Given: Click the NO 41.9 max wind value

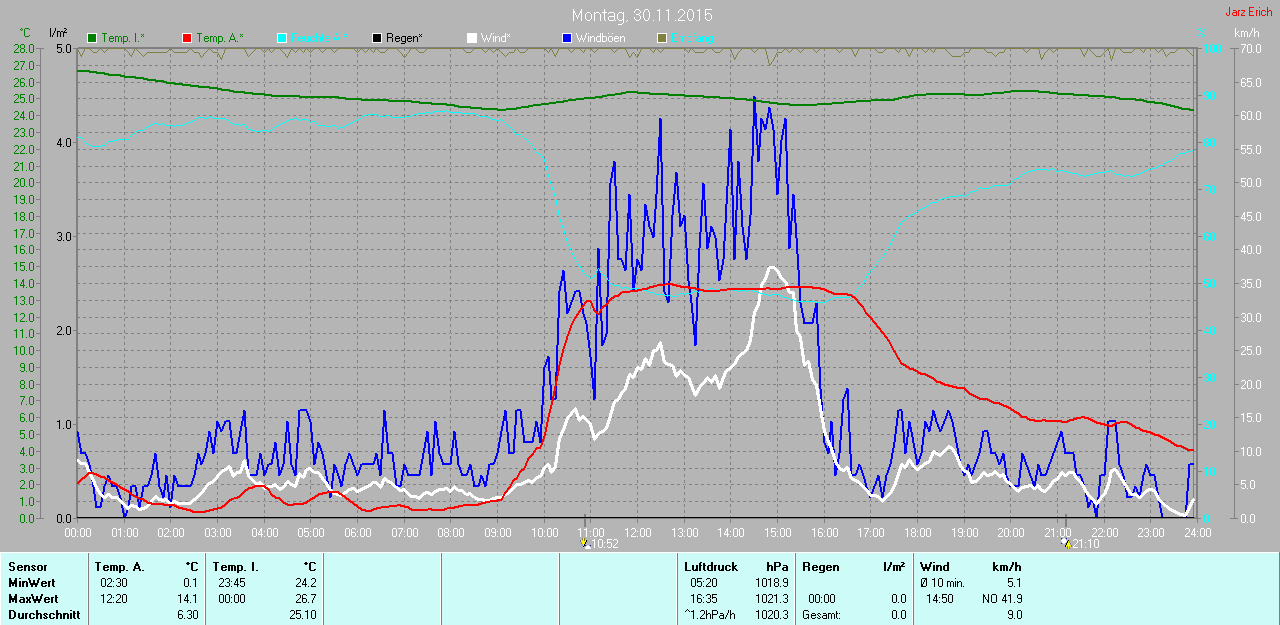Looking at the screenshot, I should (x=1003, y=599).
